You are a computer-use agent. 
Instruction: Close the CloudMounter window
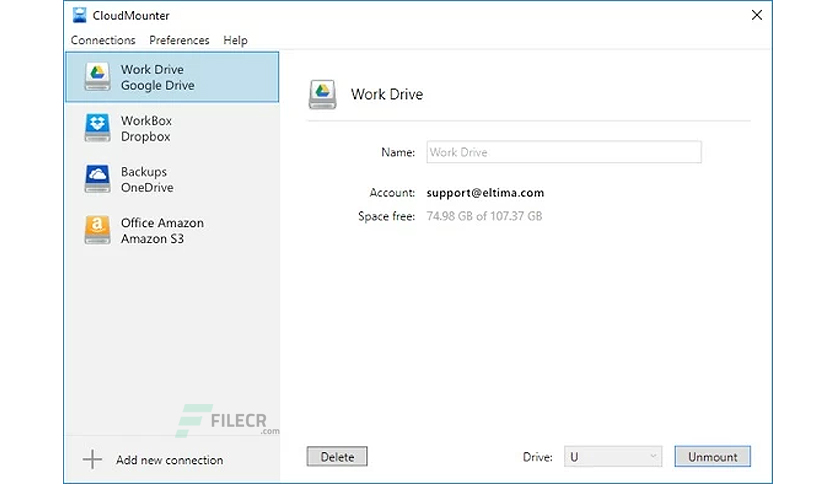pyautogui.click(x=757, y=15)
